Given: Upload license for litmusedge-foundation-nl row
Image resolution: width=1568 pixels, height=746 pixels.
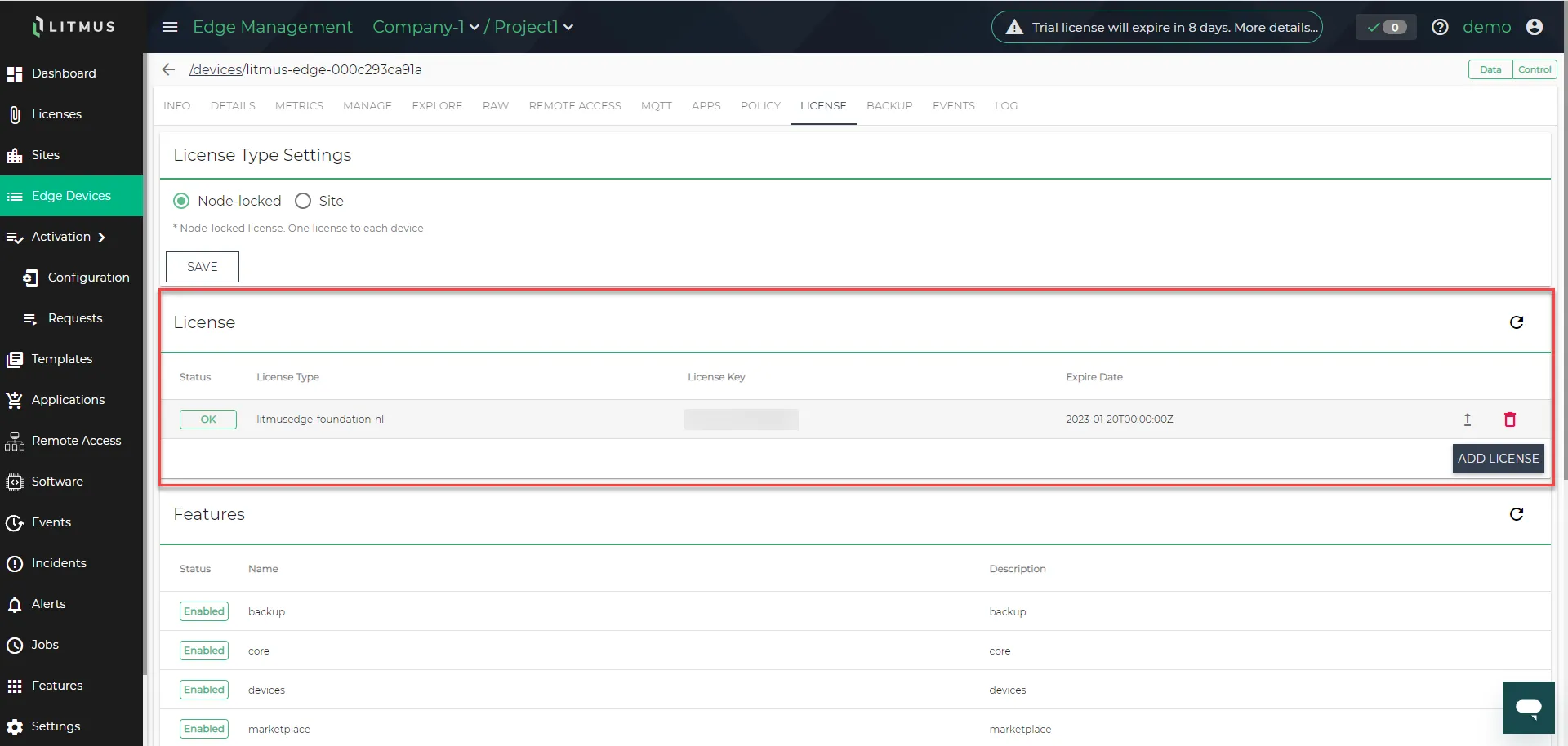Looking at the screenshot, I should click(1468, 420).
